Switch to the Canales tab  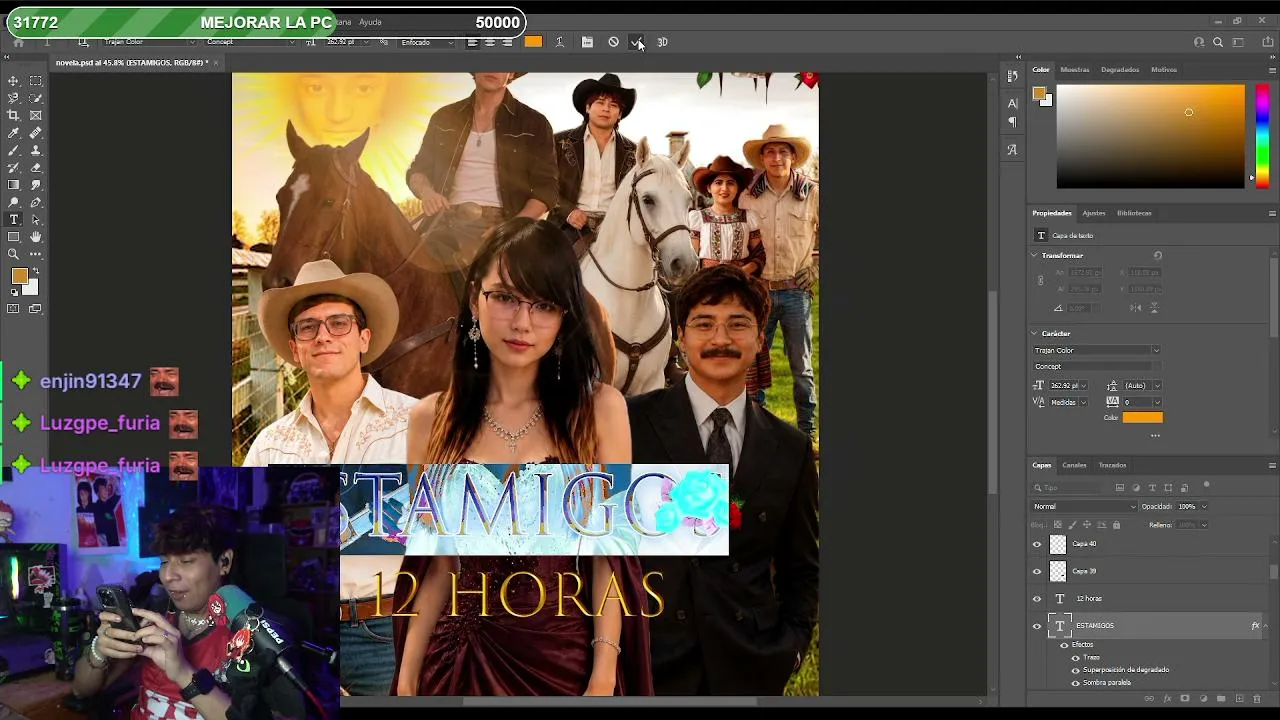(x=1074, y=465)
